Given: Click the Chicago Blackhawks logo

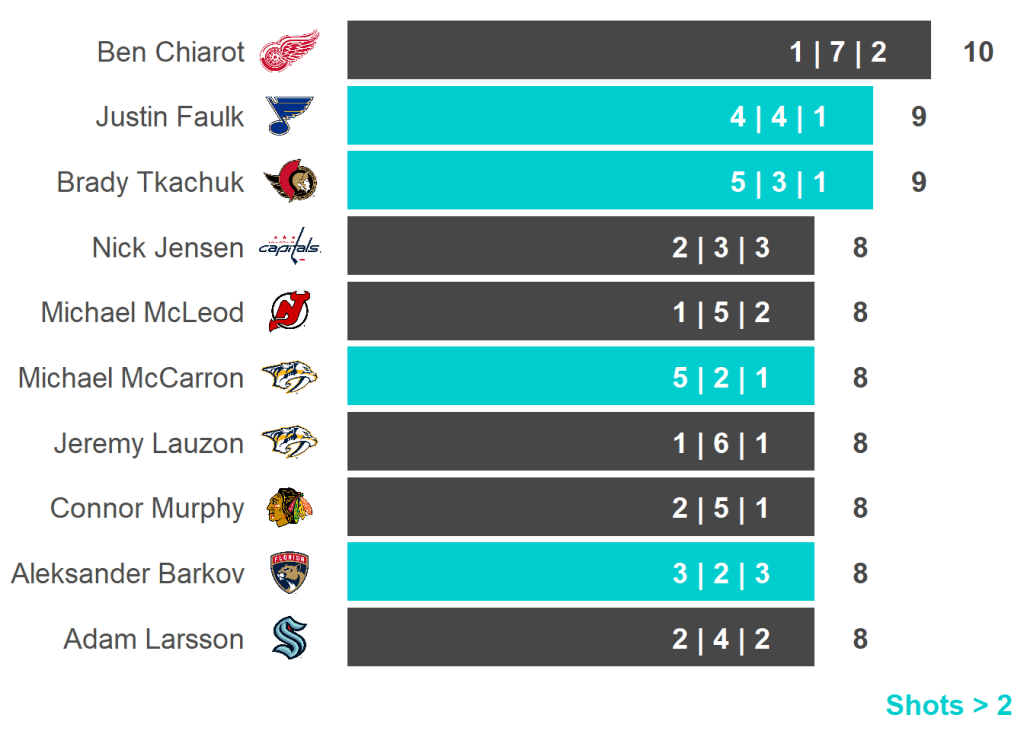Looking at the screenshot, I should pyautogui.click(x=289, y=508).
